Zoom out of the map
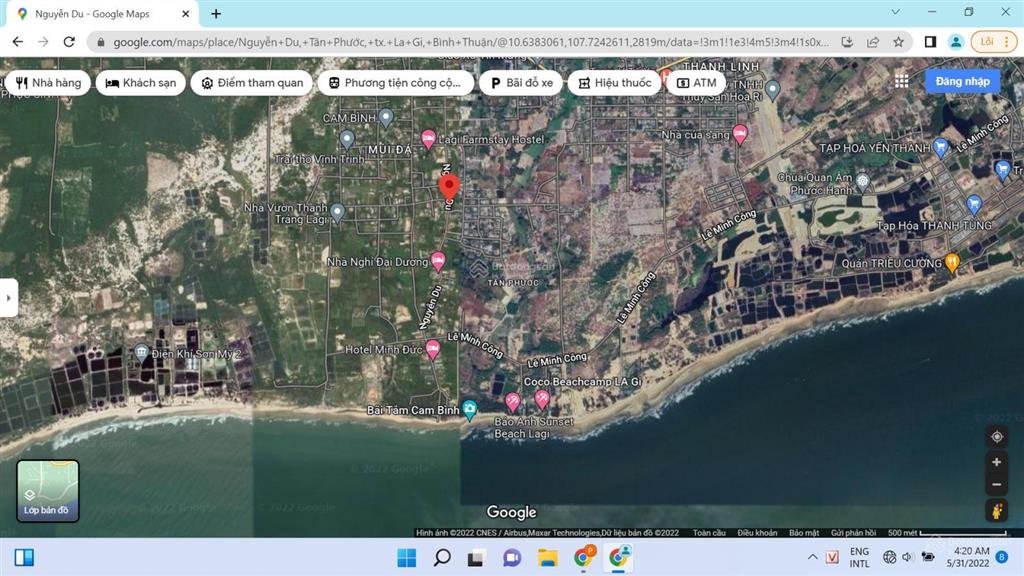The image size is (1024, 576). click(996, 485)
